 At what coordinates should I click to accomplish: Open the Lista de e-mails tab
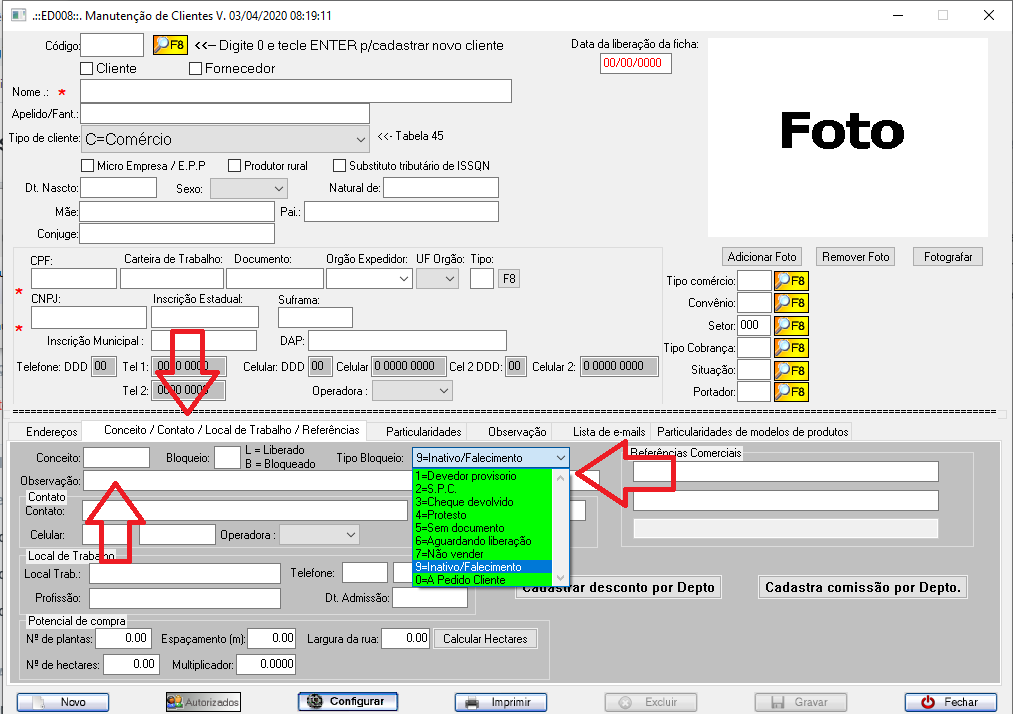(x=608, y=432)
